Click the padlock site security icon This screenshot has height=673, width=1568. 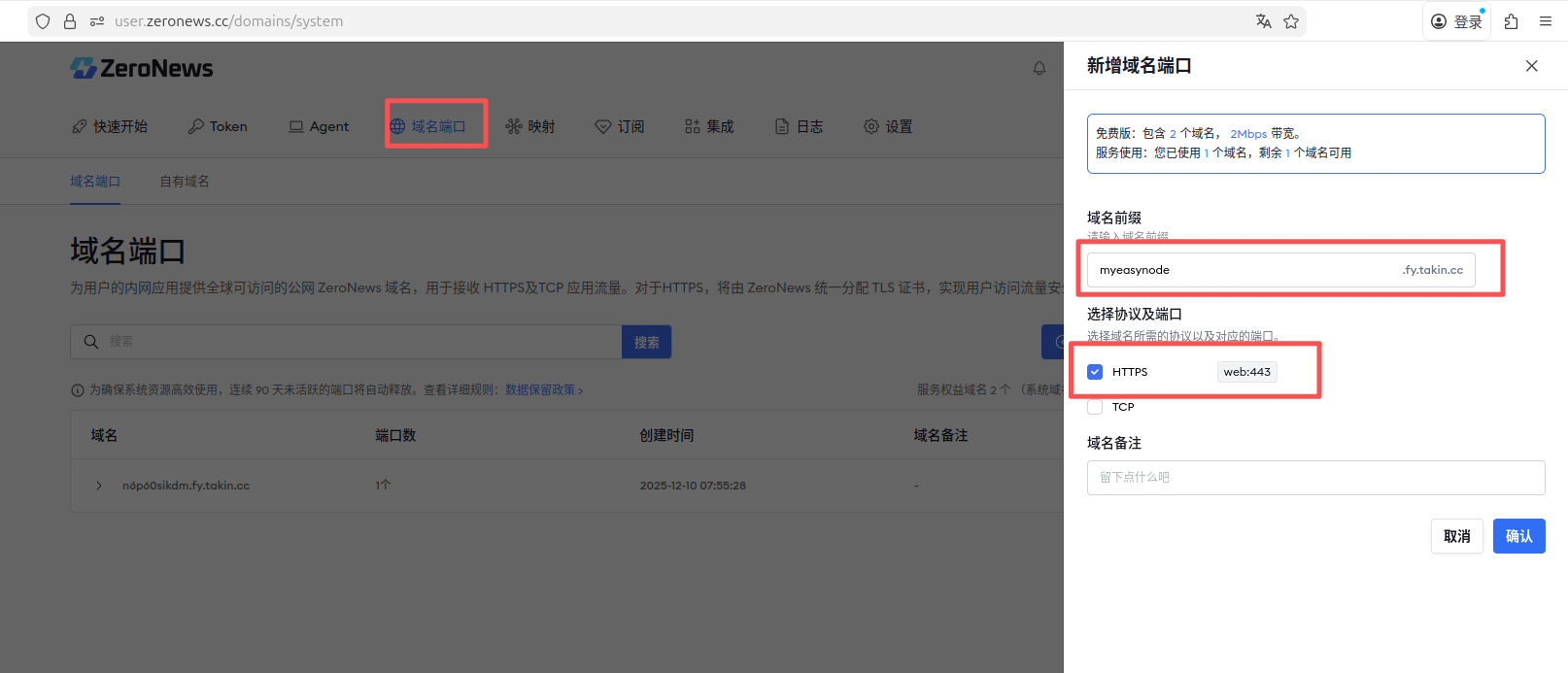coord(70,21)
